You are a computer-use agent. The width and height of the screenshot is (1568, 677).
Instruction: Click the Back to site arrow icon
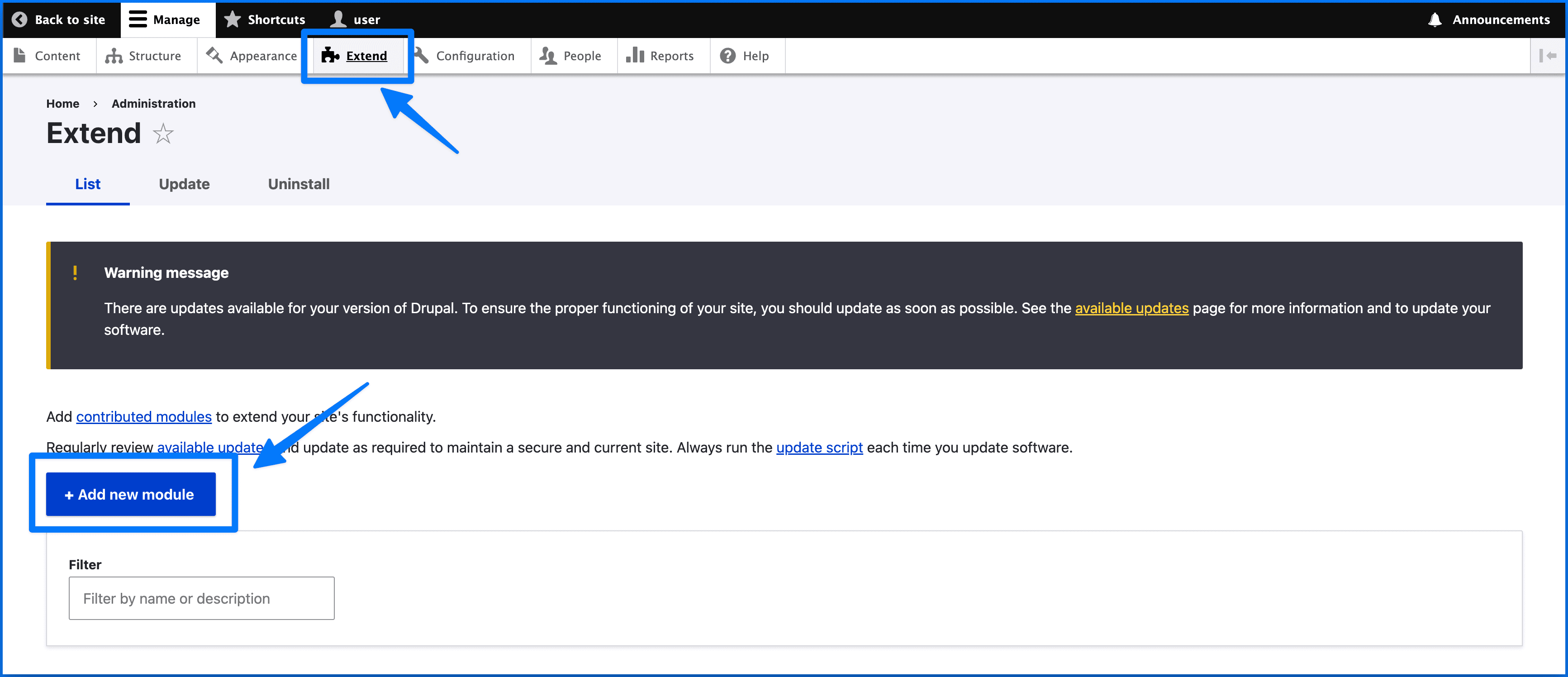click(19, 19)
